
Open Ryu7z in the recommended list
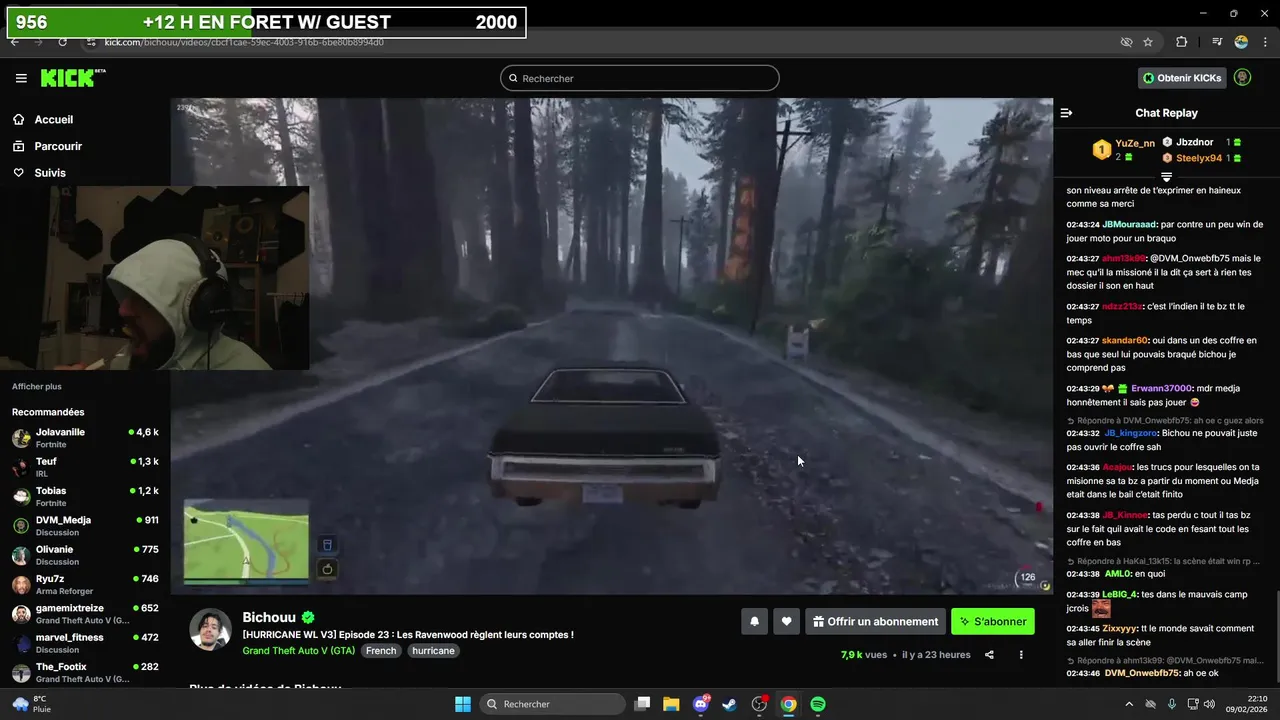(85, 584)
